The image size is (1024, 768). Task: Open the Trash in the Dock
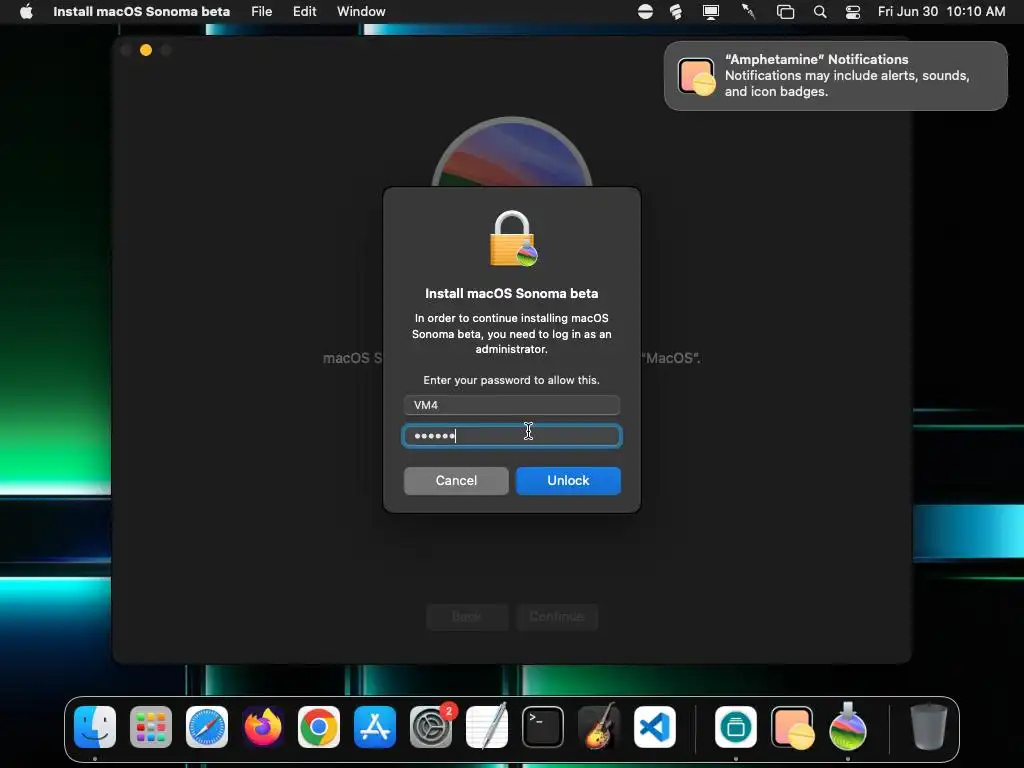(x=929, y=726)
